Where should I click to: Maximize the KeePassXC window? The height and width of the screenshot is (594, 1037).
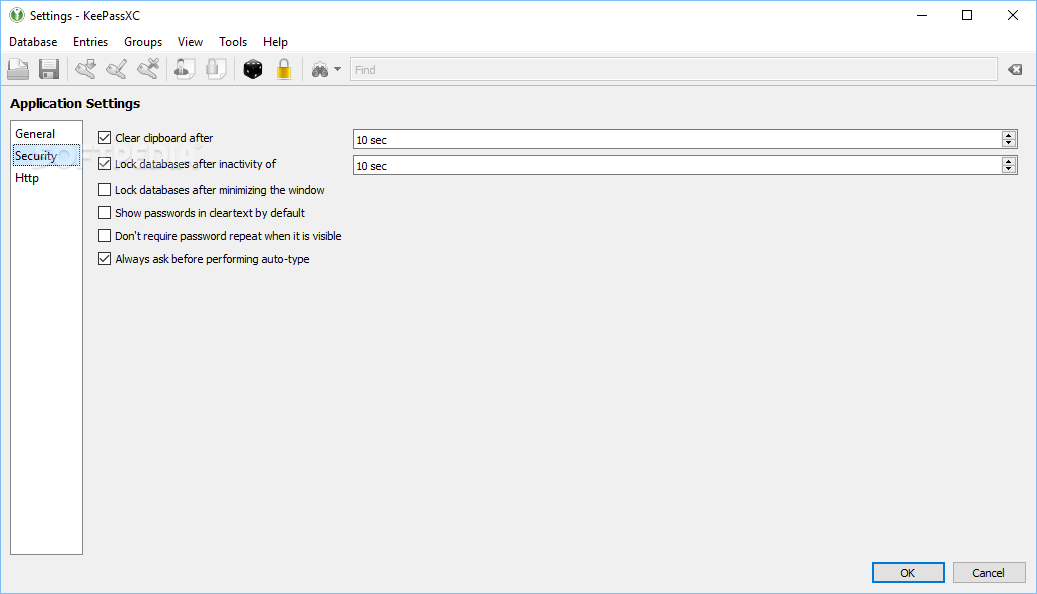tap(967, 15)
